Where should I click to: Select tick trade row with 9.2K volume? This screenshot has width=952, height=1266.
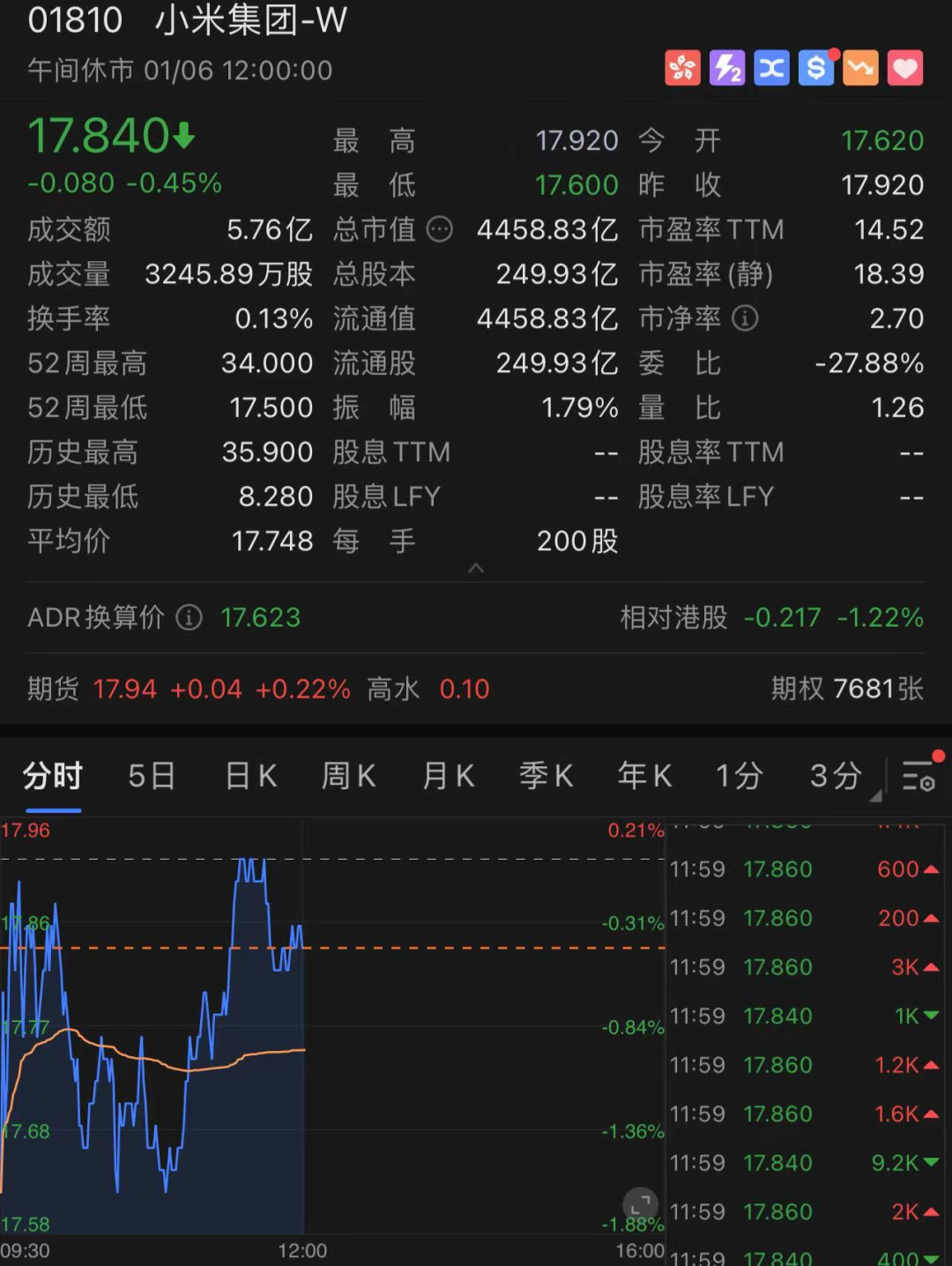(x=805, y=1163)
